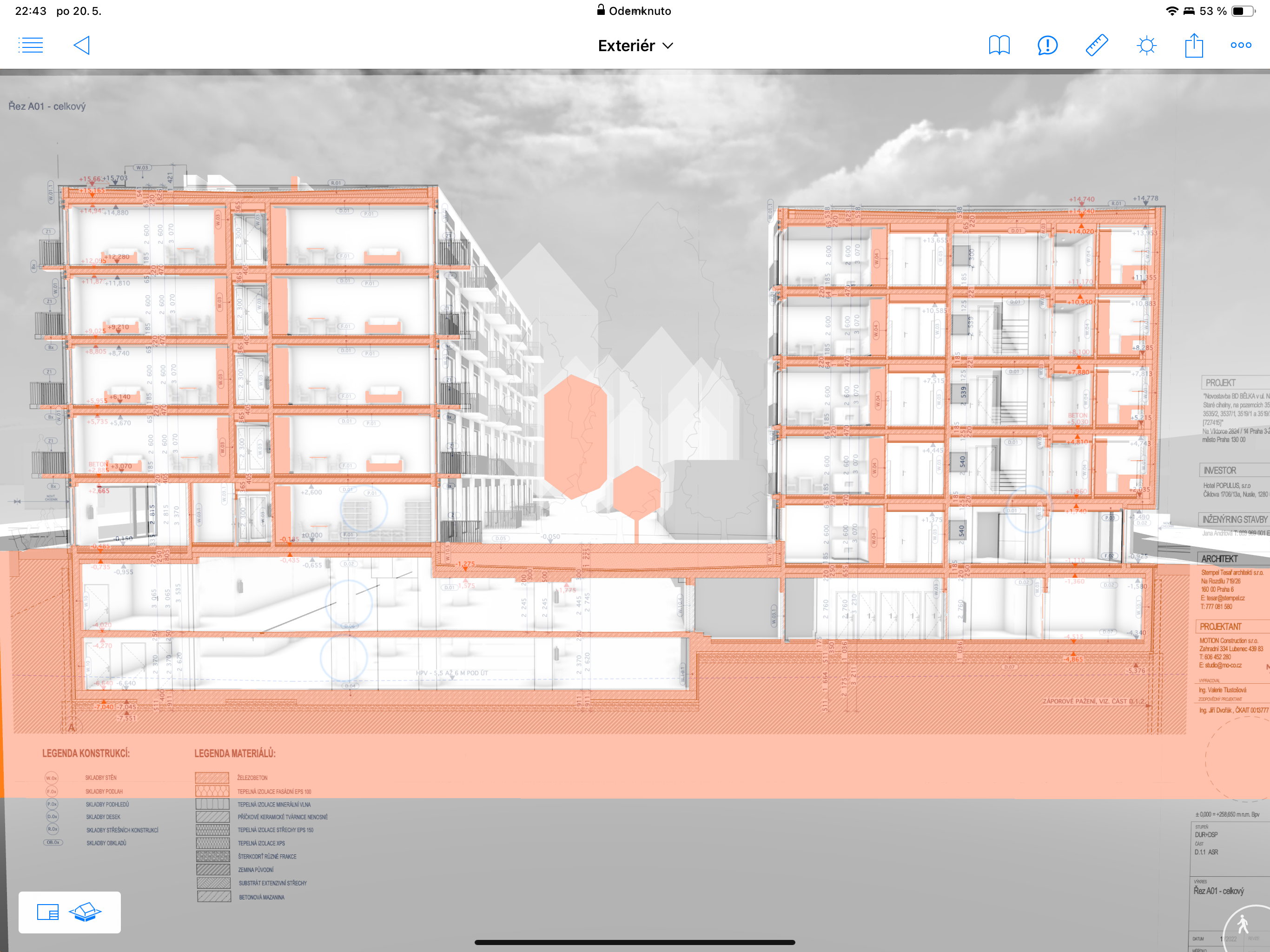Tap the 'INŽENÝRING STAVBY' heading
Viewport: 1270px width, 952px height.
click(1234, 520)
